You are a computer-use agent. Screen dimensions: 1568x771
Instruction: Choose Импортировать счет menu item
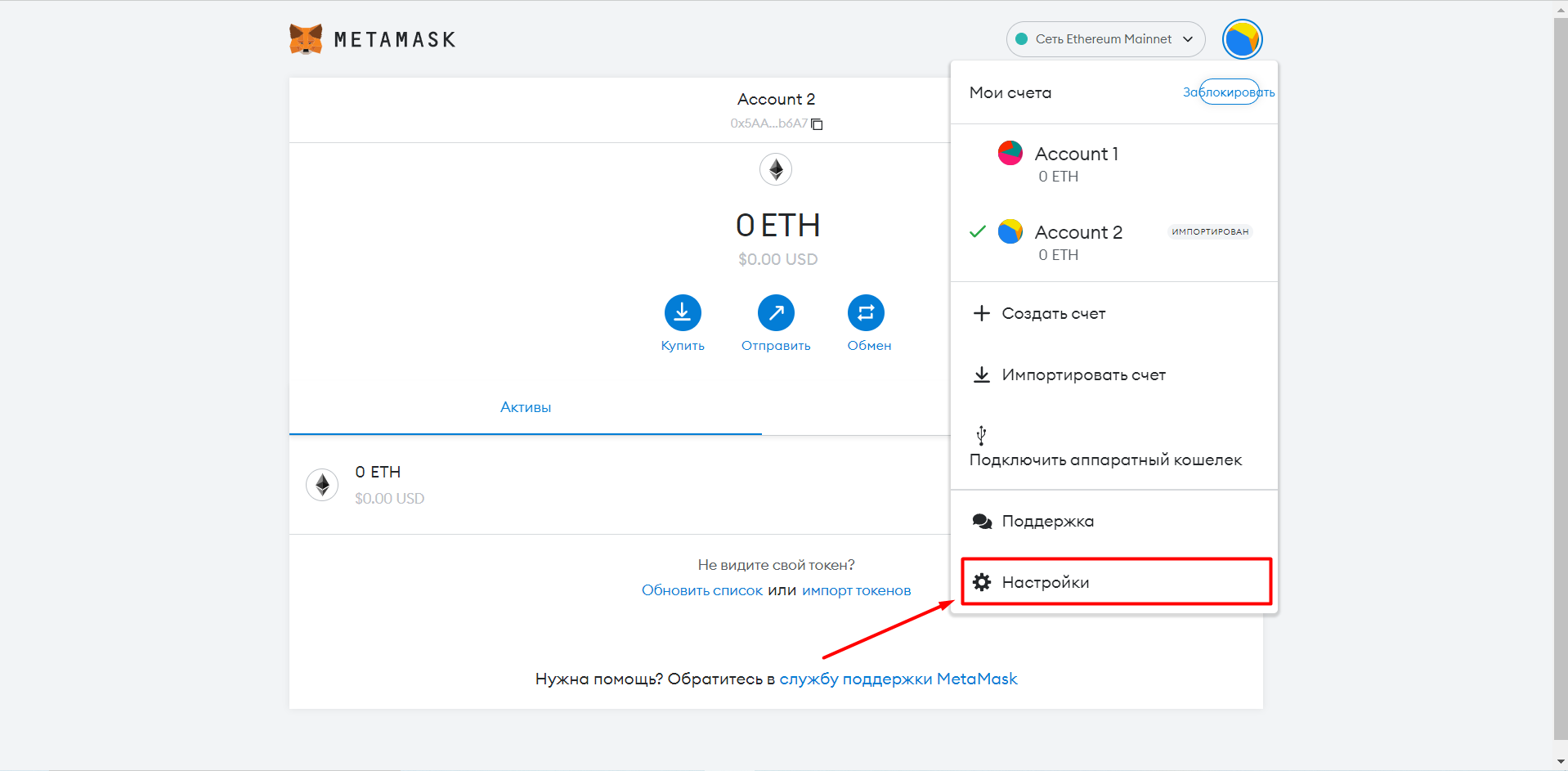pos(1113,374)
